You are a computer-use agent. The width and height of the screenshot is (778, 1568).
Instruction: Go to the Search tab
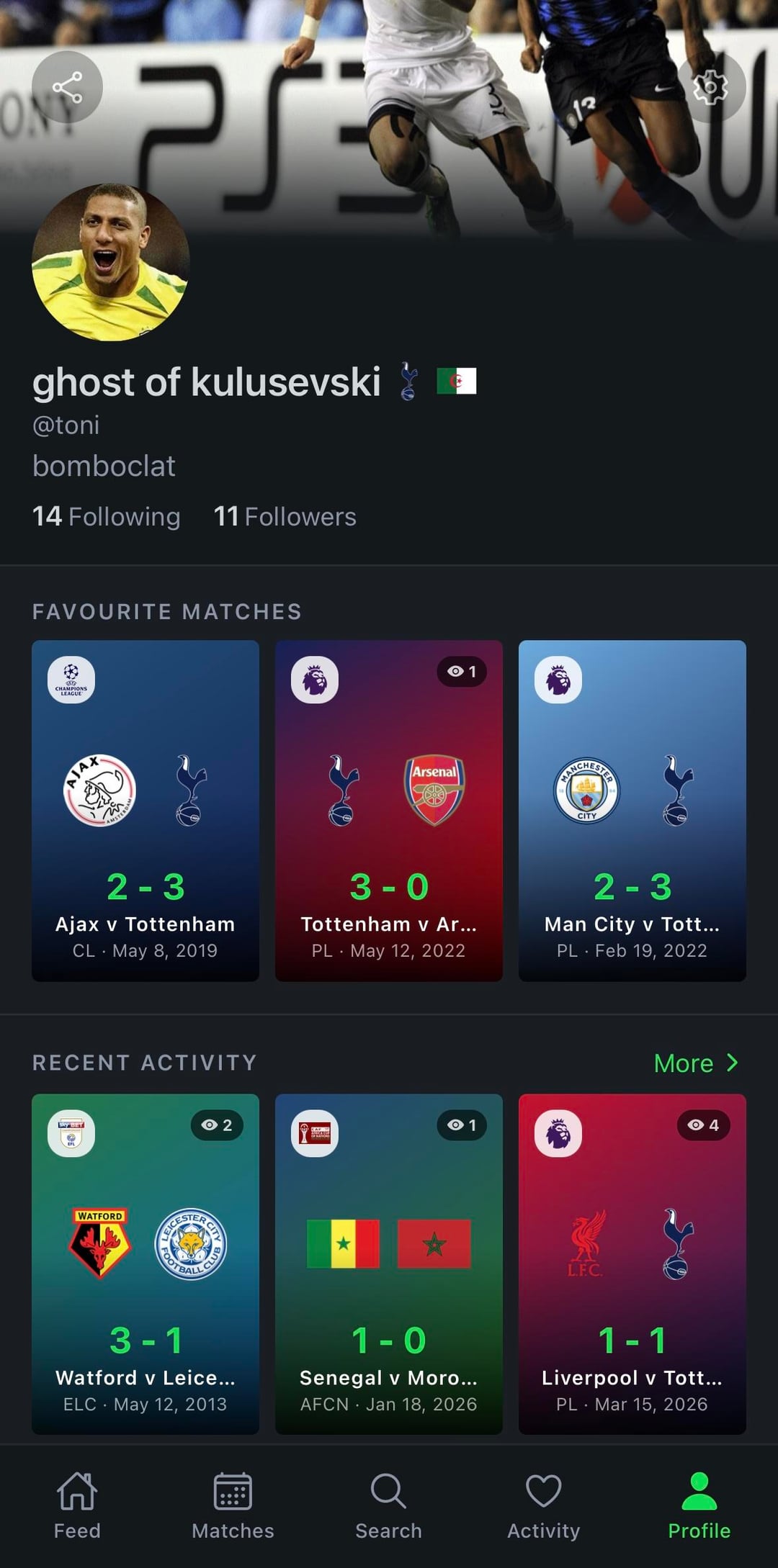[x=388, y=1505]
